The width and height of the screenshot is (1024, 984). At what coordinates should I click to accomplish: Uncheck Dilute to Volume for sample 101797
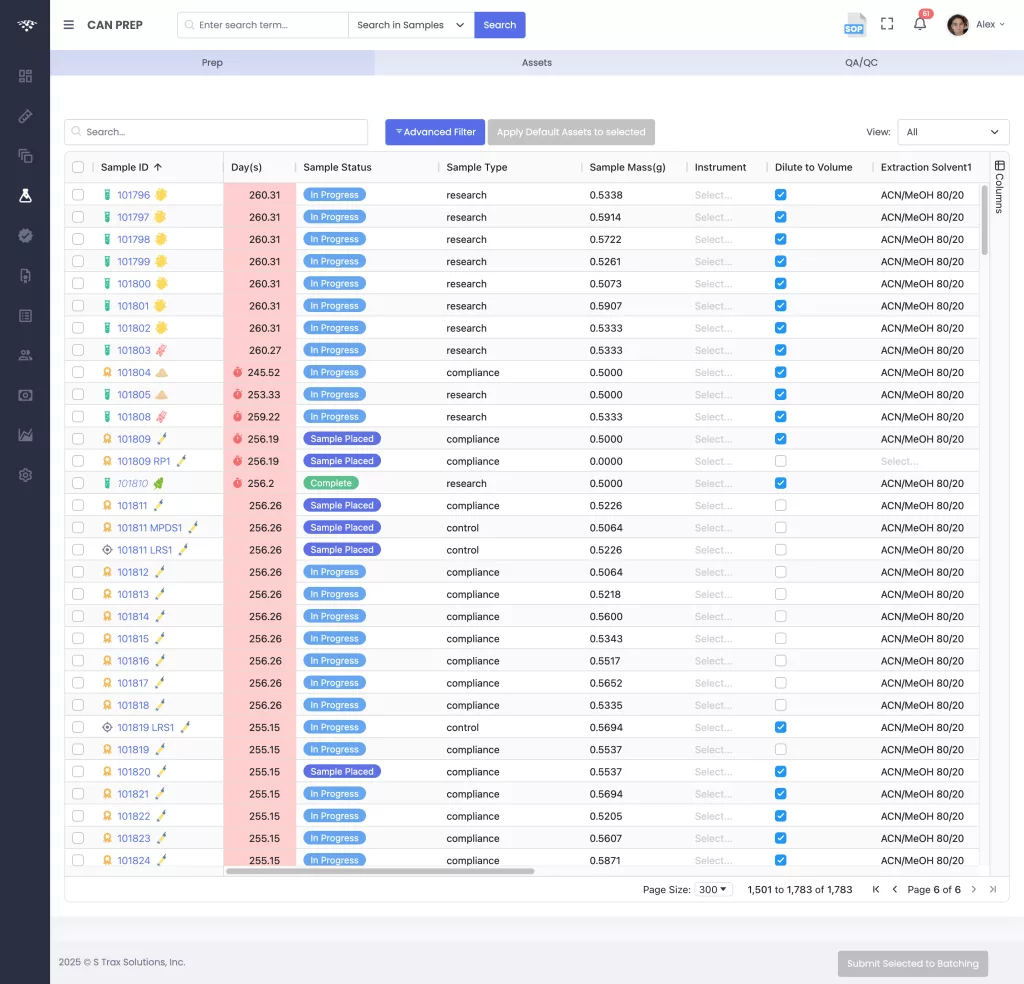780,217
